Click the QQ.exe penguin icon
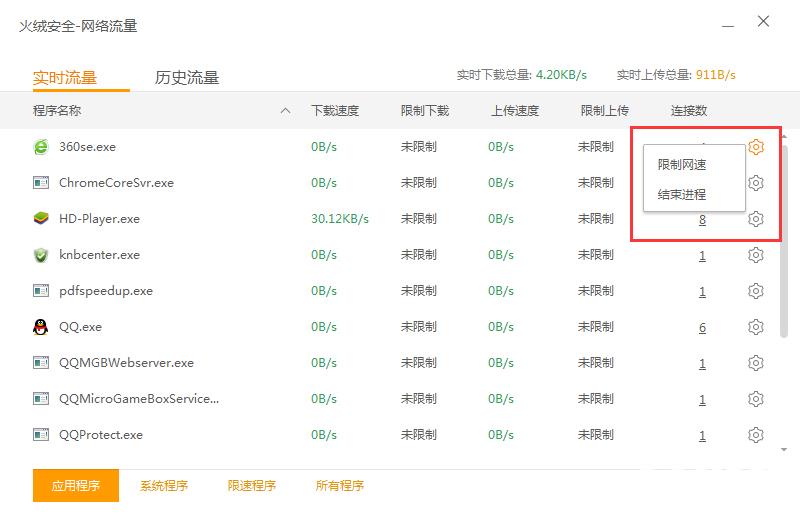 [x=41, y=327]
